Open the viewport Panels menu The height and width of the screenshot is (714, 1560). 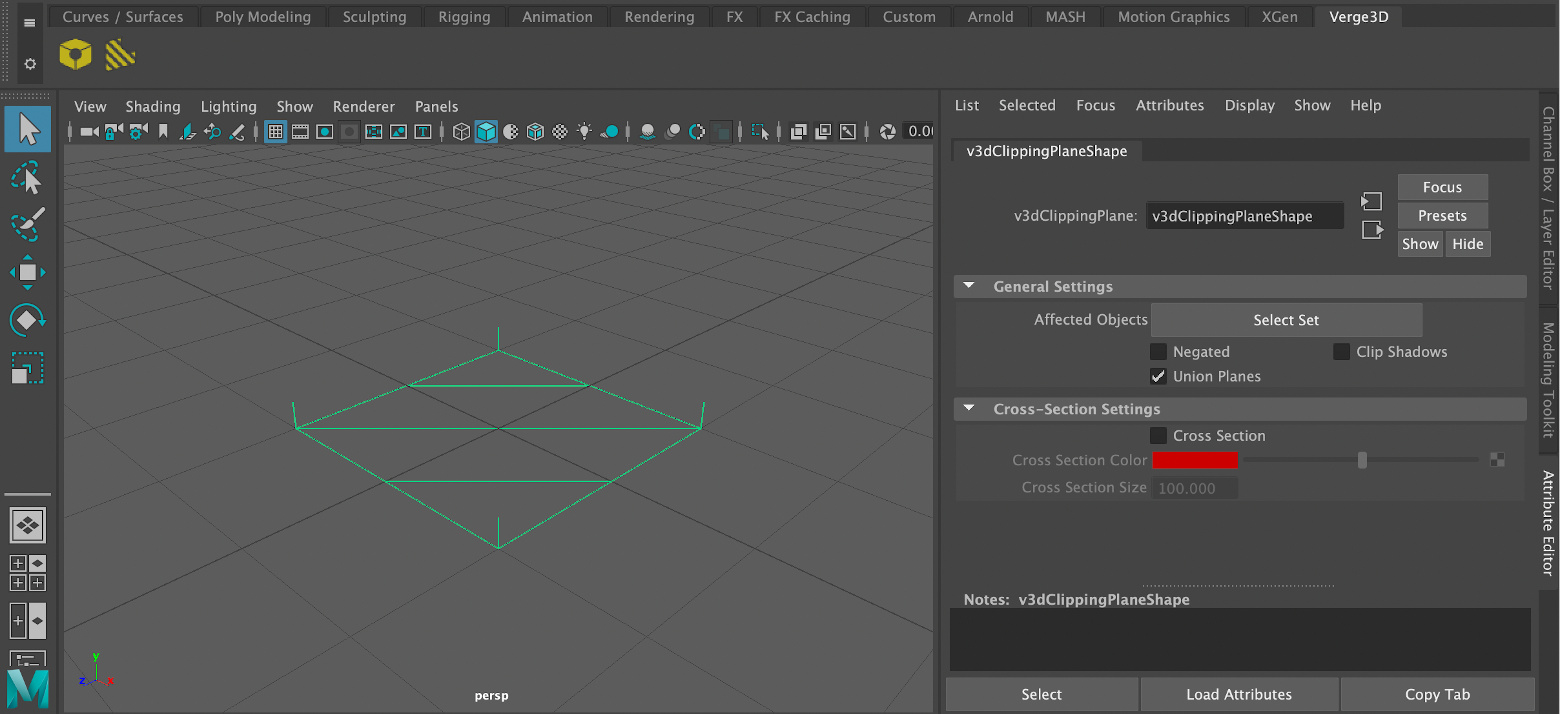pos(437,106)
